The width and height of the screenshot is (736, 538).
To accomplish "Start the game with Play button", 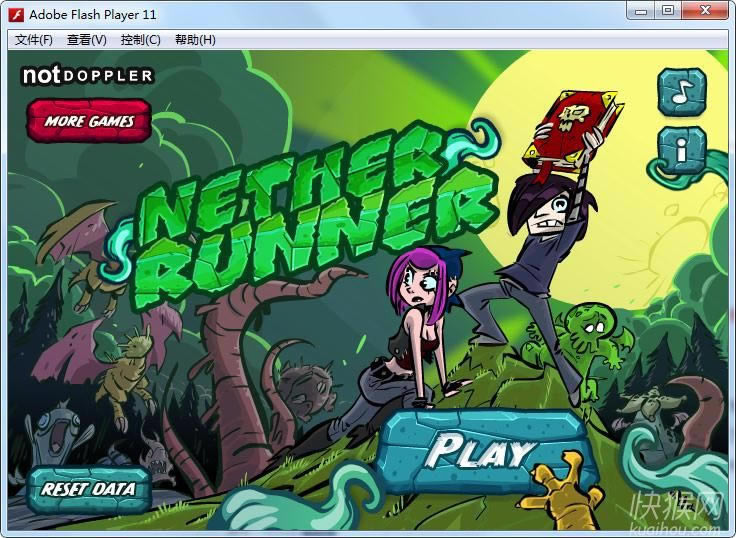I will coord(483,452).
